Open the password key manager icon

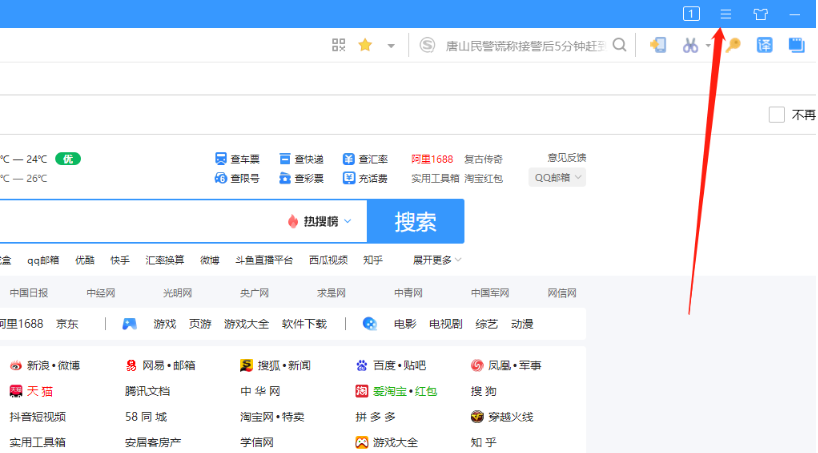pyautogui.click(x=732, y=45)
